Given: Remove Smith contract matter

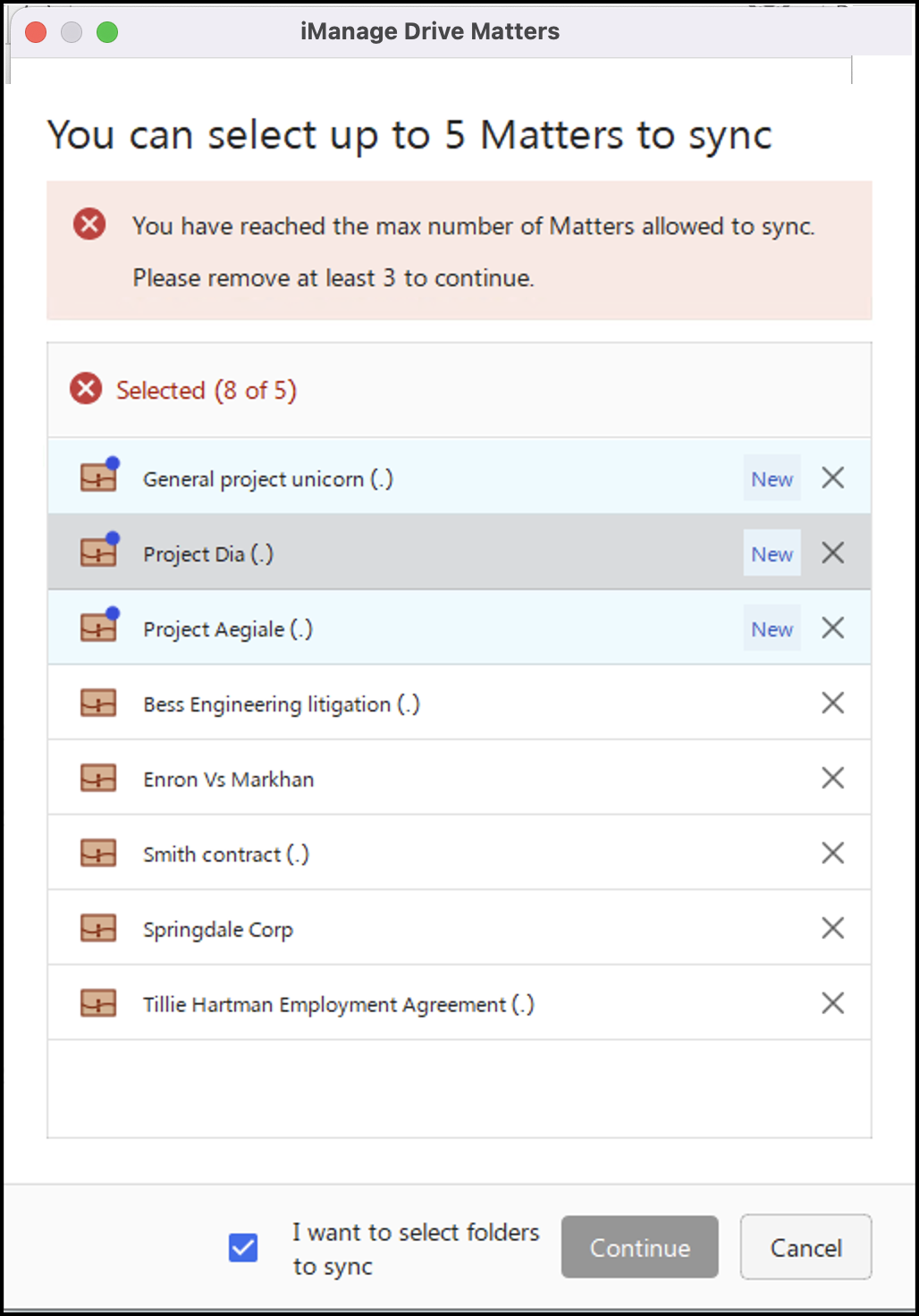Looking at the screenshot, I should (832, 854).
